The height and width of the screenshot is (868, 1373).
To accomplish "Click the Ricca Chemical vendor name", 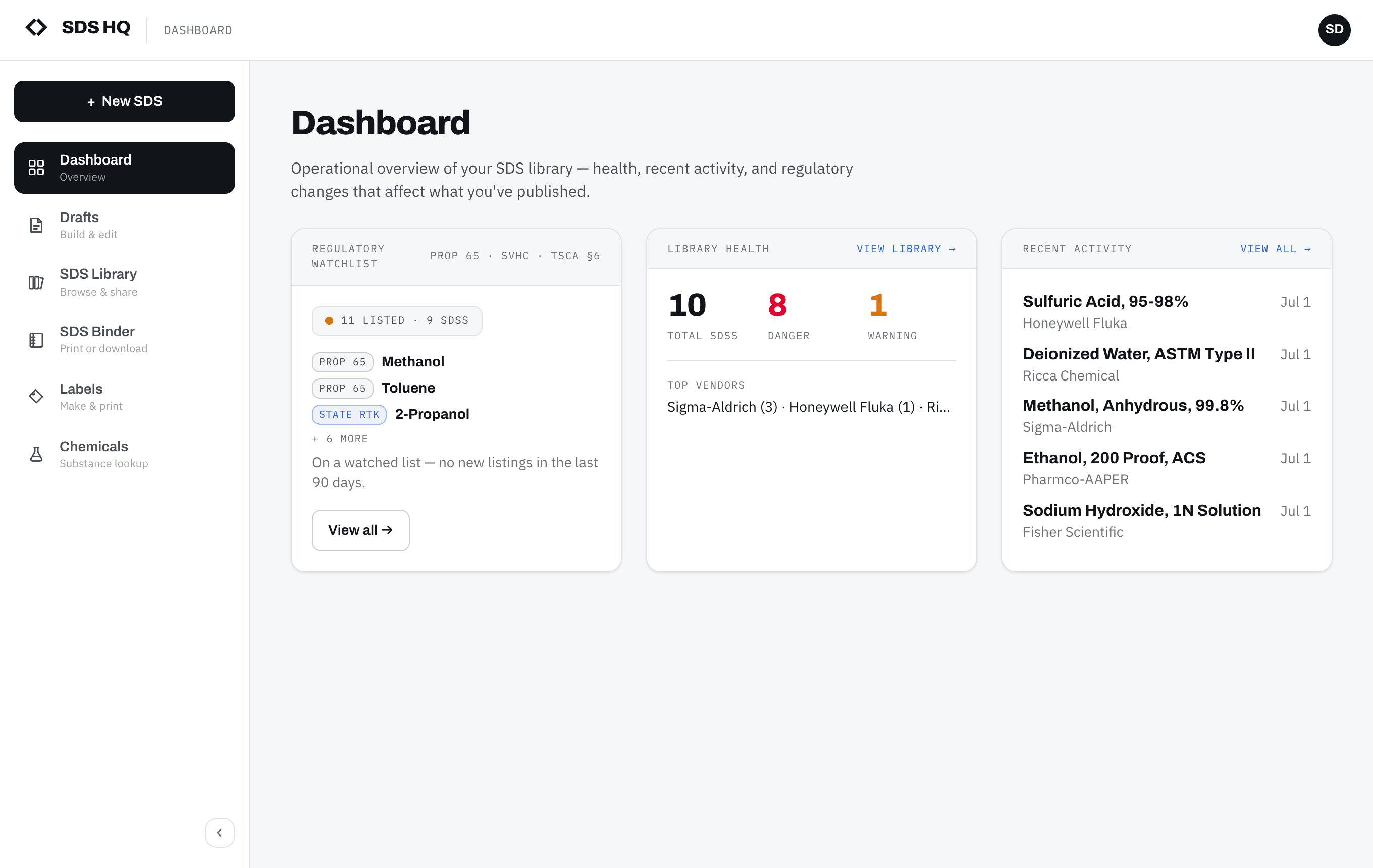I will 1071,375.
